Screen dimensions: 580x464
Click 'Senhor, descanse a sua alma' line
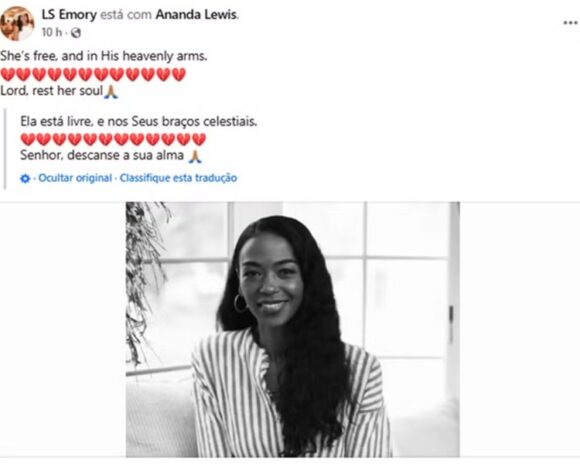[x=102, y=155]
